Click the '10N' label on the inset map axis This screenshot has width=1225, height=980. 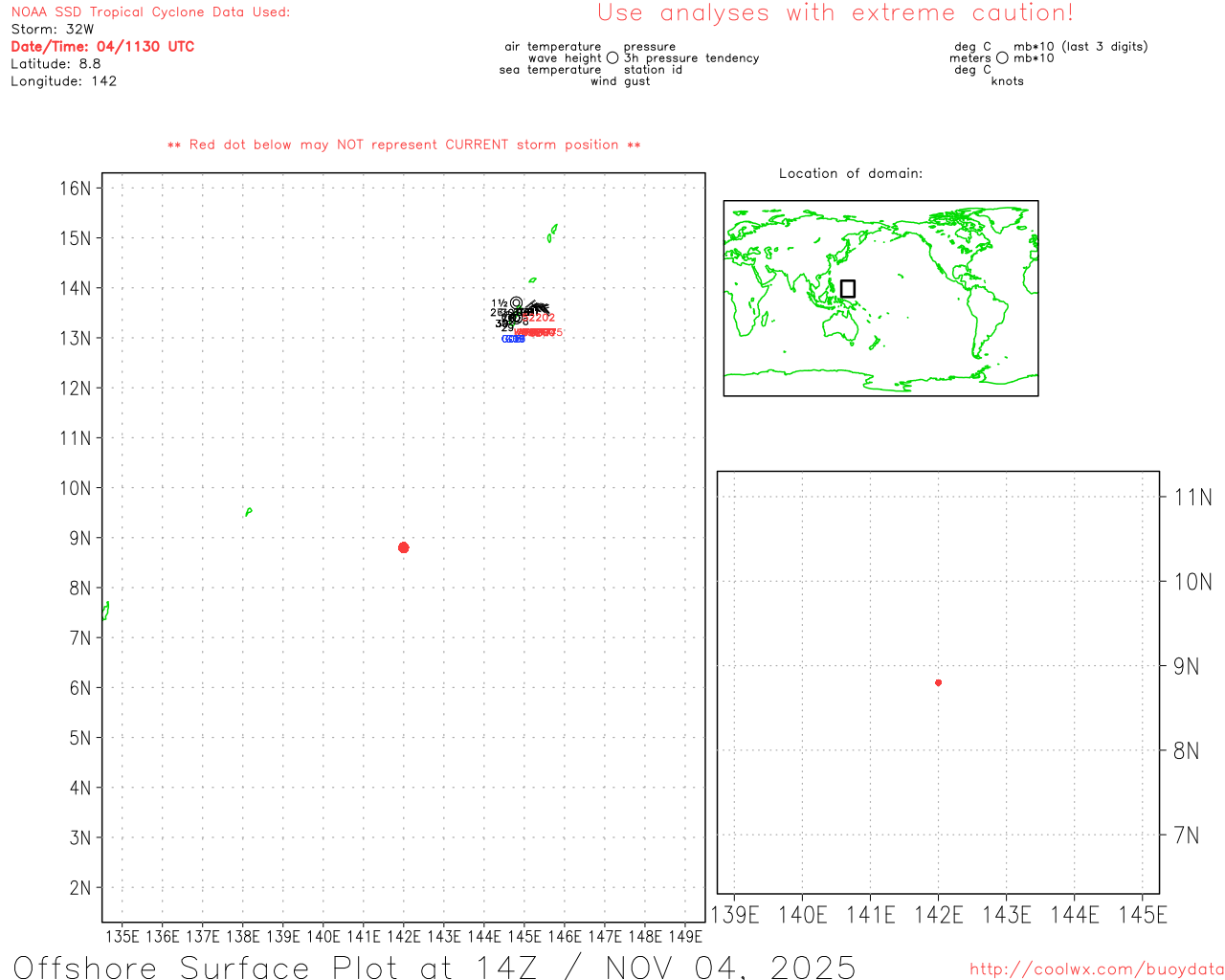[1193, 582]
